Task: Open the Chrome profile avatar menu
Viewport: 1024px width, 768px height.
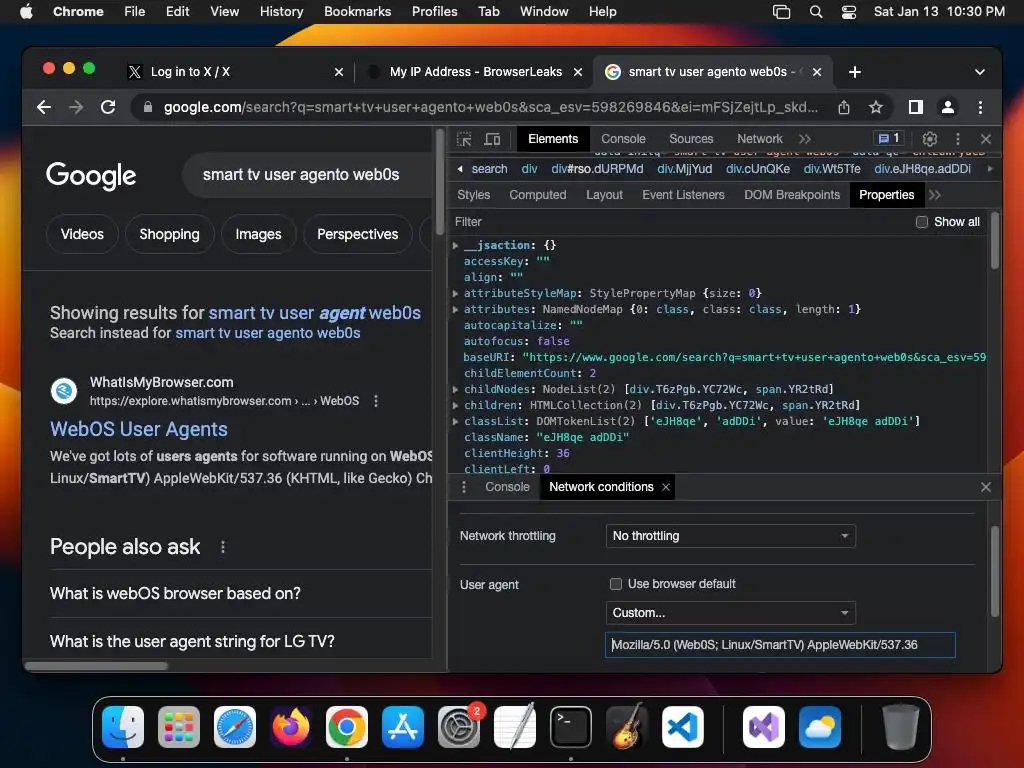Action: (948, 107)
